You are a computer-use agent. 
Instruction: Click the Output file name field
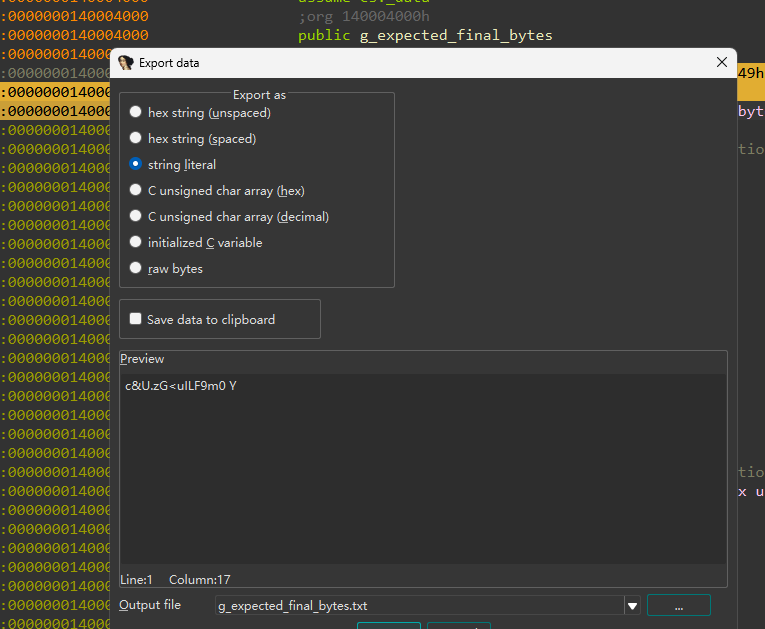pos(420,606)
